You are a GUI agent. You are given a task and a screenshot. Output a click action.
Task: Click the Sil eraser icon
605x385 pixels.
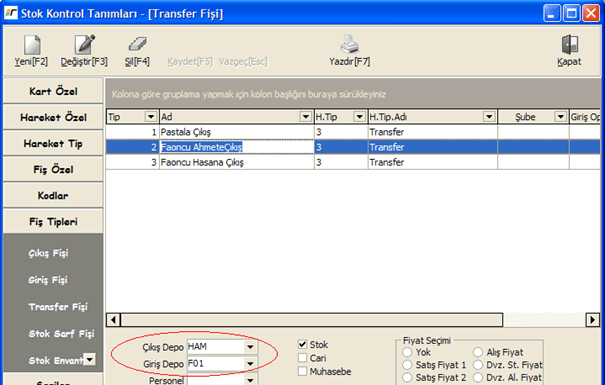137,44
